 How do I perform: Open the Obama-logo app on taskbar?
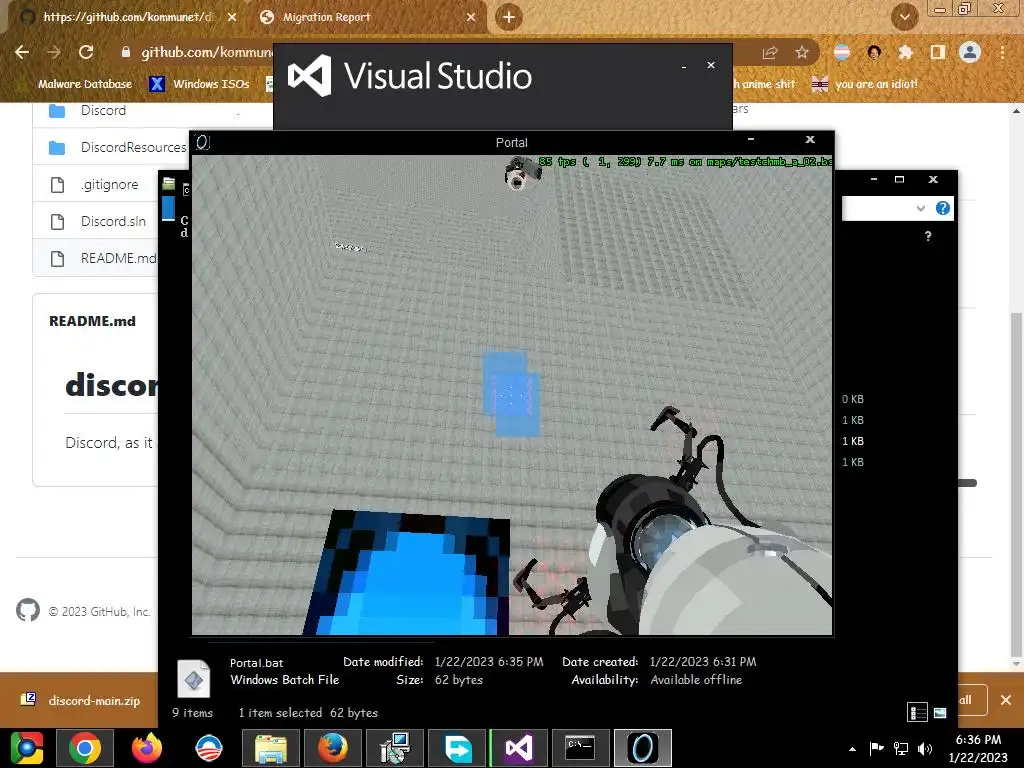tap(209, 748)
